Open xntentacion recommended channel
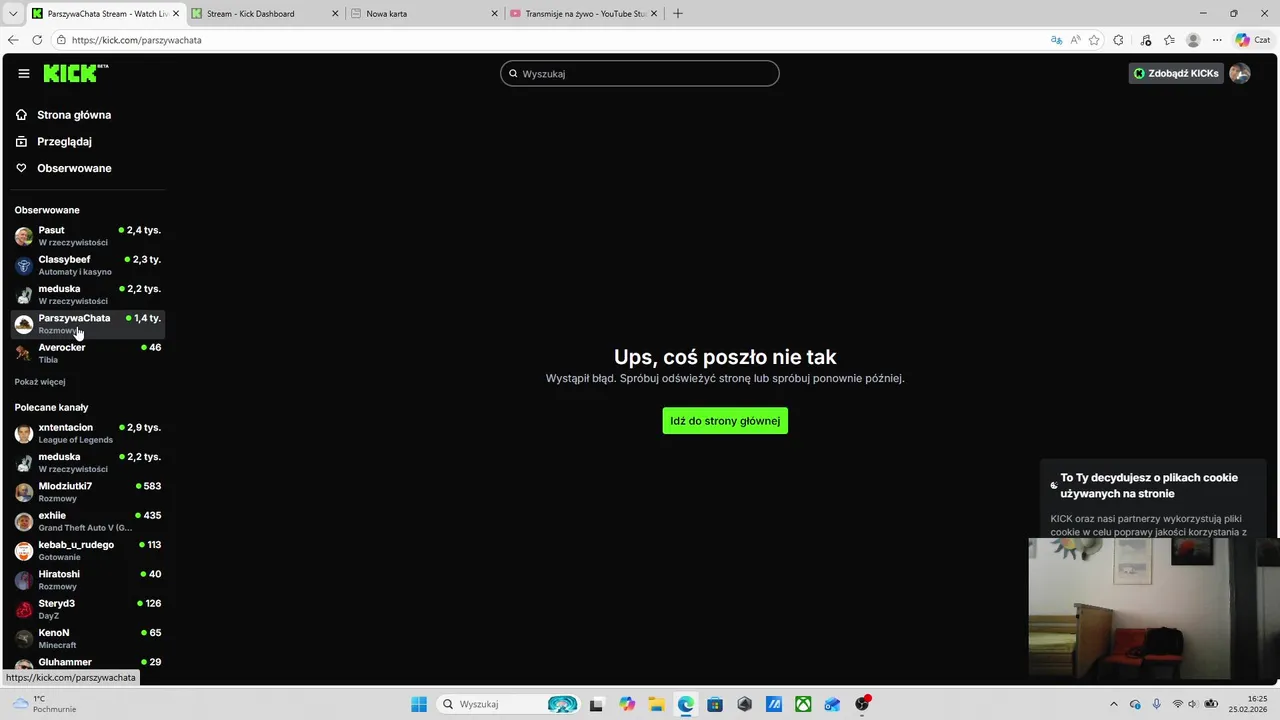The image size is (1280, 720). click(x=88, y=433)
